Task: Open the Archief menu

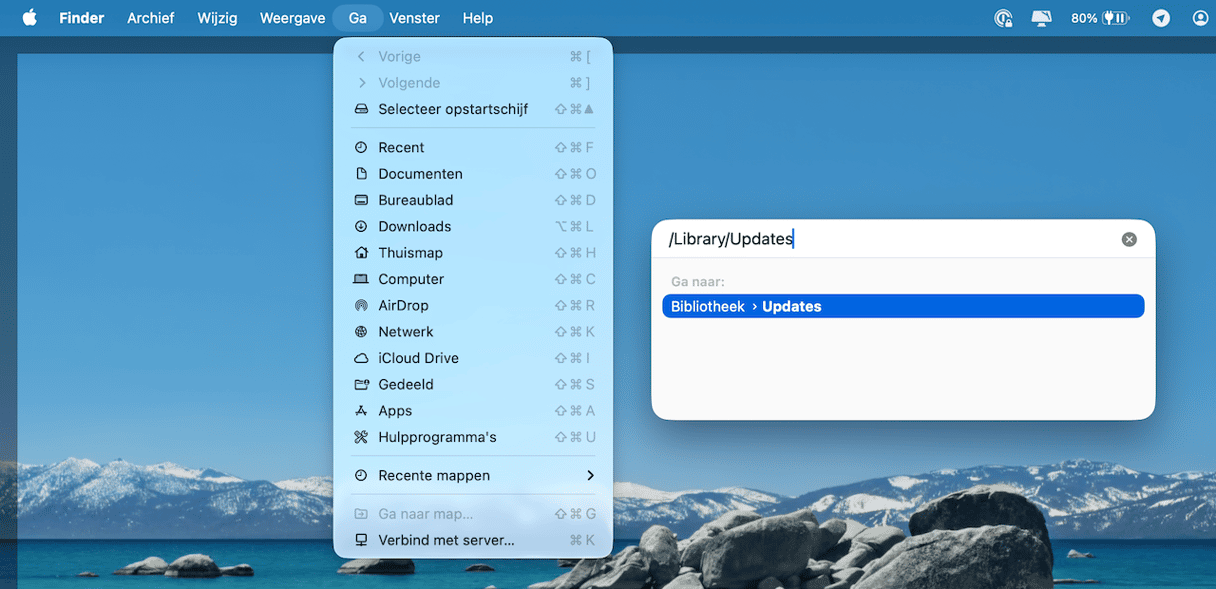Action: 151,18
